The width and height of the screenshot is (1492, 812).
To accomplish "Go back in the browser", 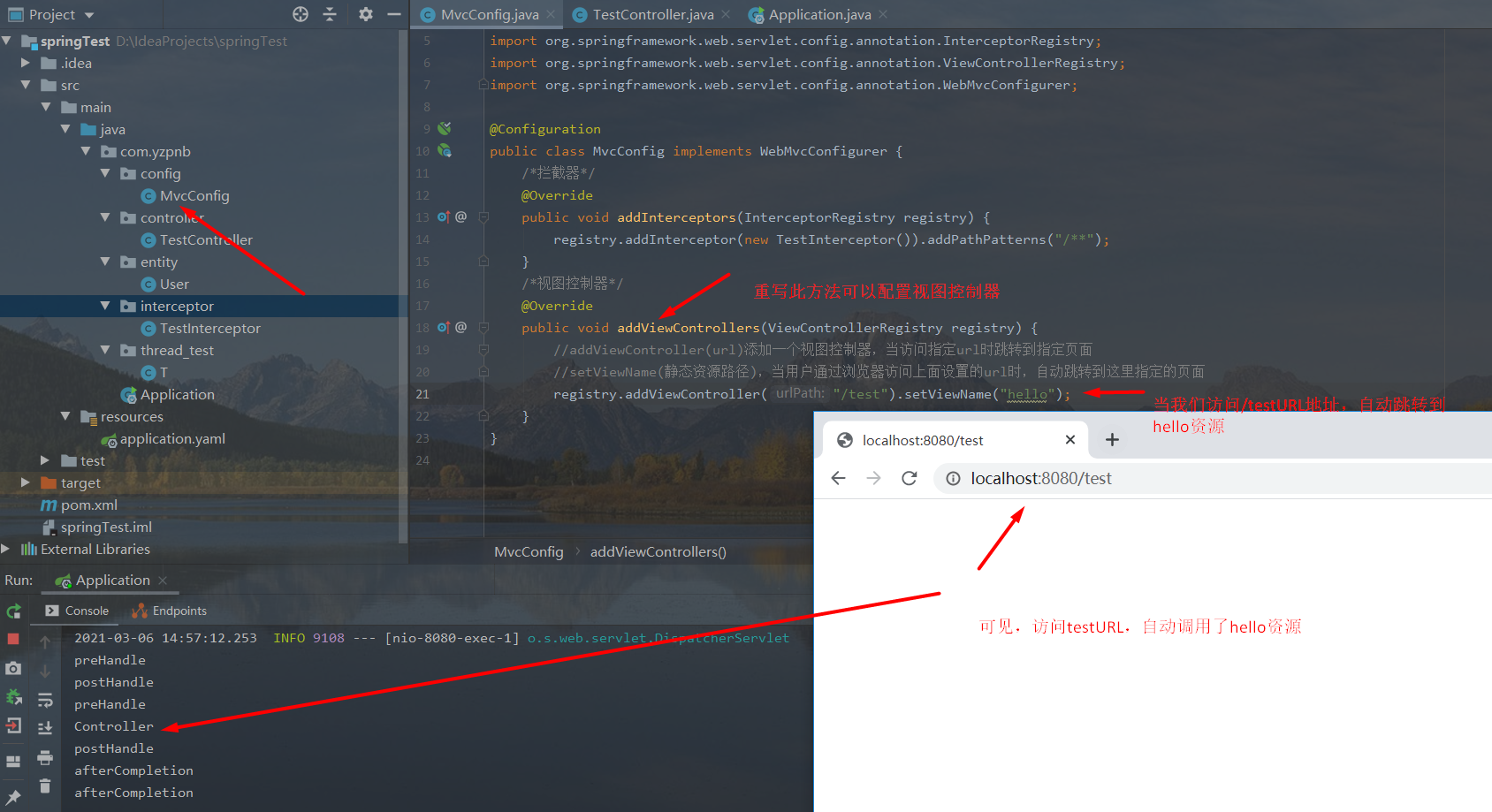I will click(839, 478).
